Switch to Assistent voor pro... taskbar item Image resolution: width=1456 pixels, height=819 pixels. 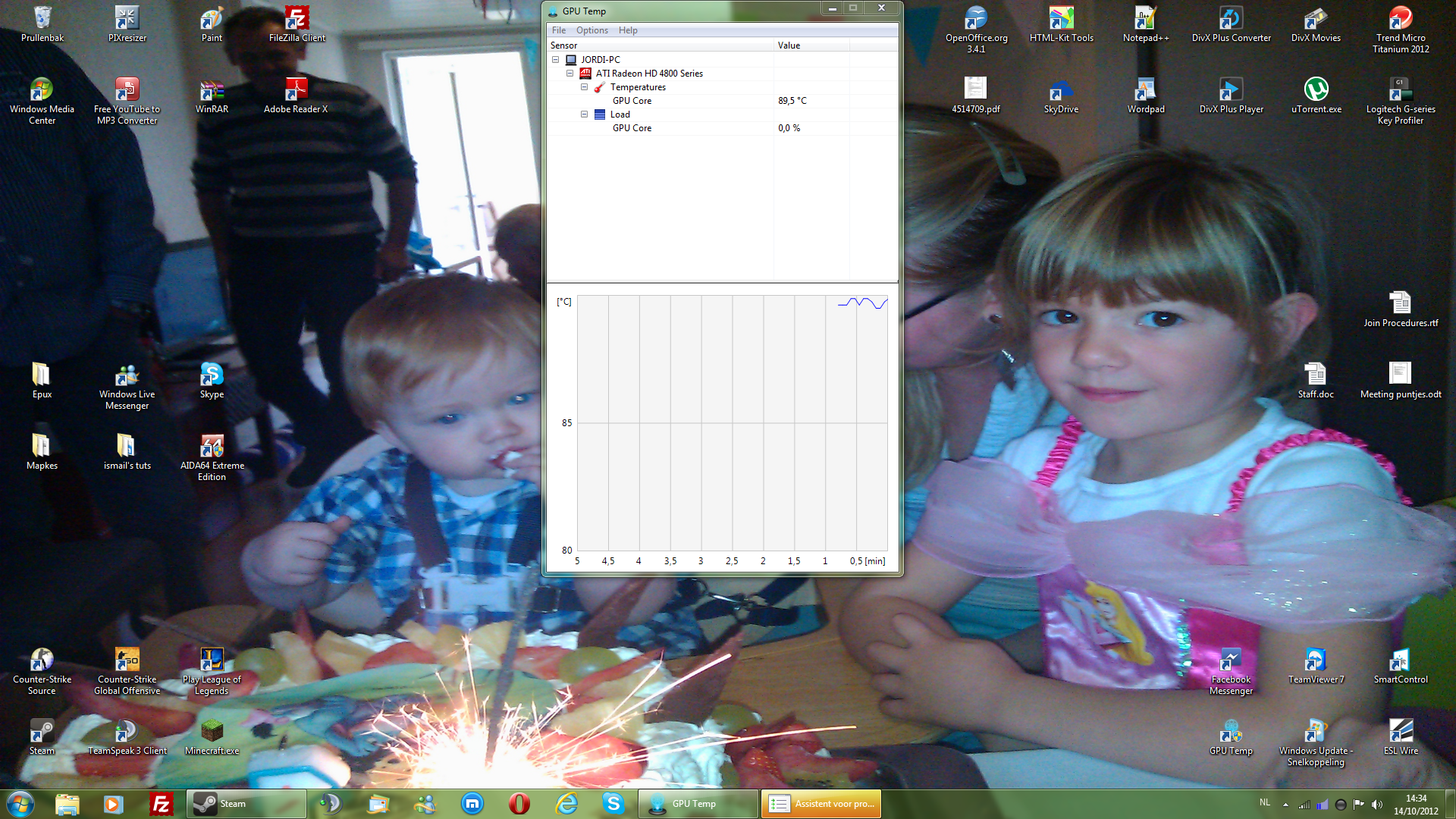coord(821,804)
